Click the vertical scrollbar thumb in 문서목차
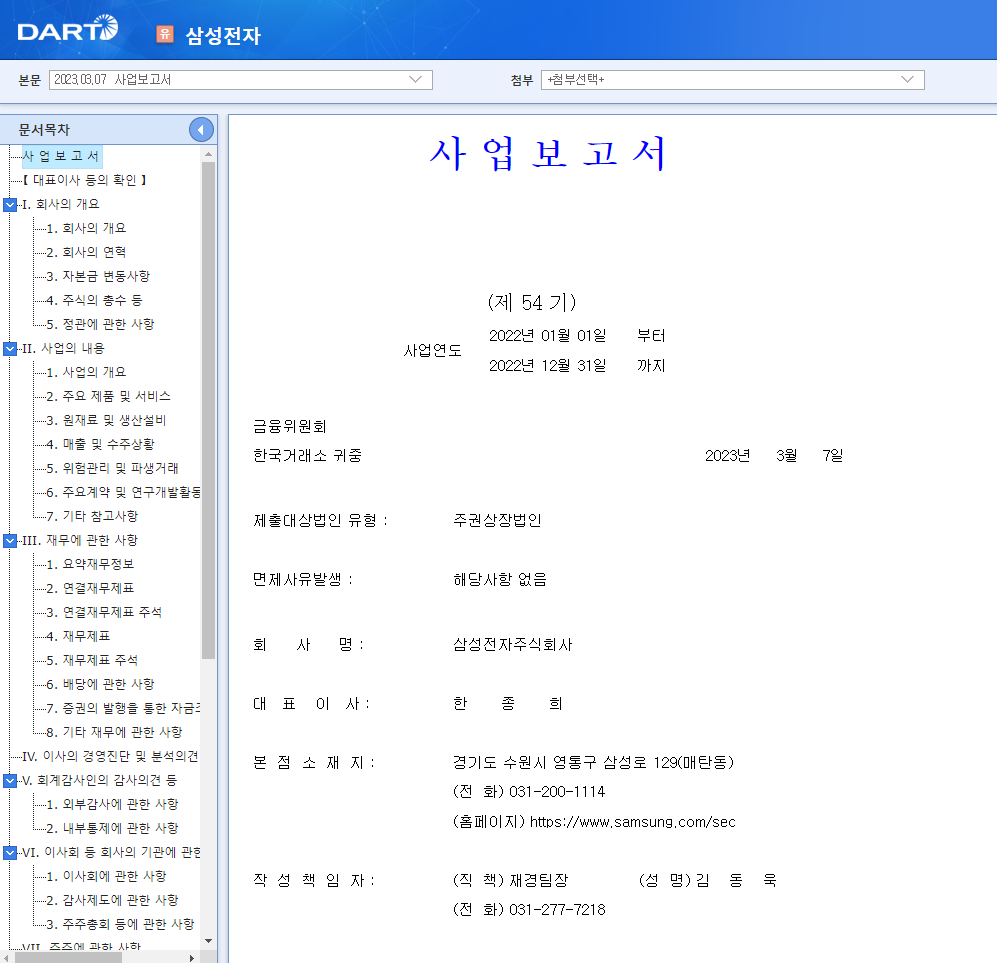The width and height of the screenshot is (997, 963). click(x=209, y=411)
